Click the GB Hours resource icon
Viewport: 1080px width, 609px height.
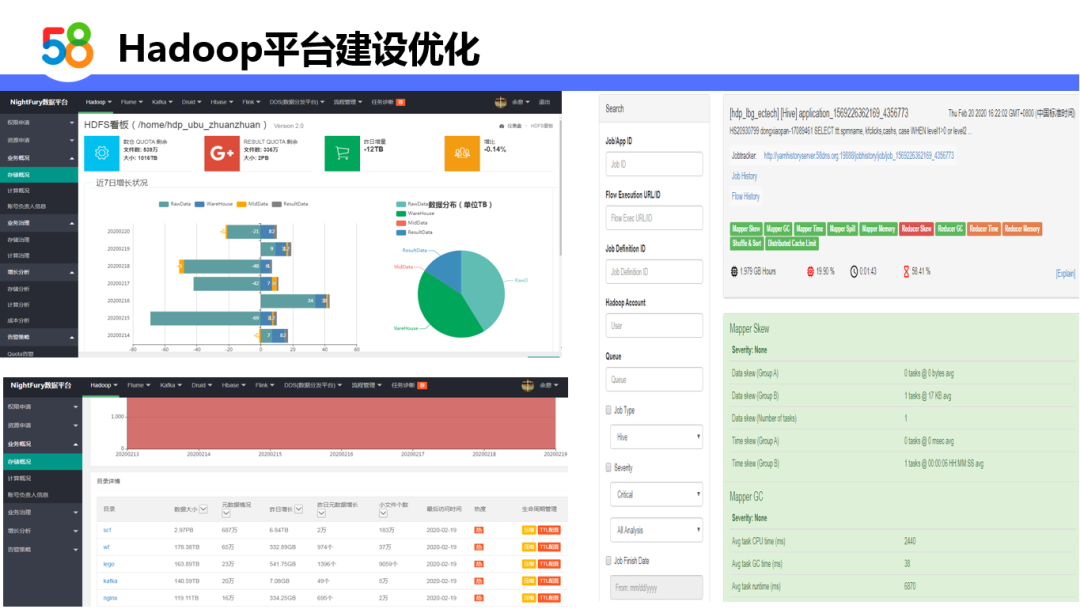tap(734, 271)
